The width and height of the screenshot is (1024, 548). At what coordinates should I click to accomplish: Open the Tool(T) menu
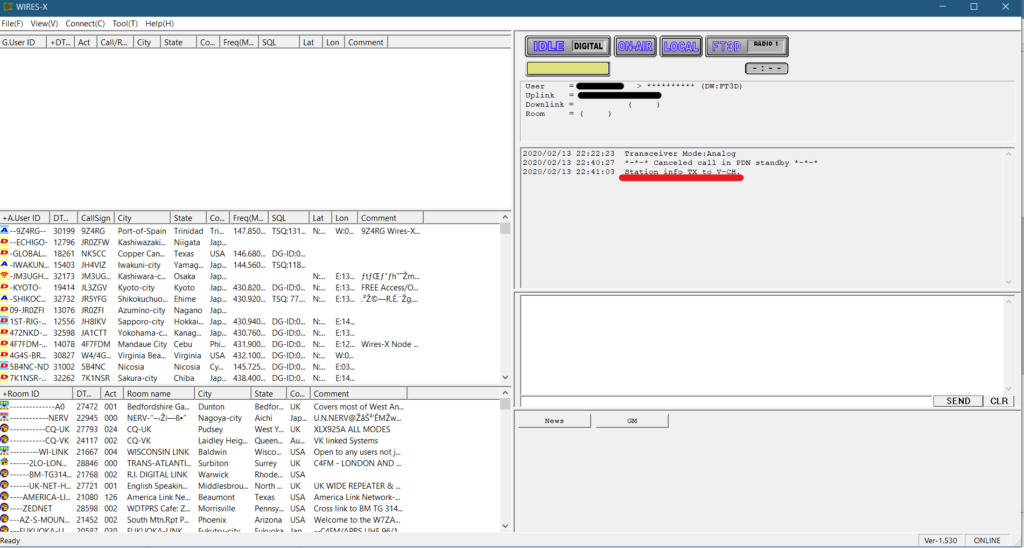[125, 24]
